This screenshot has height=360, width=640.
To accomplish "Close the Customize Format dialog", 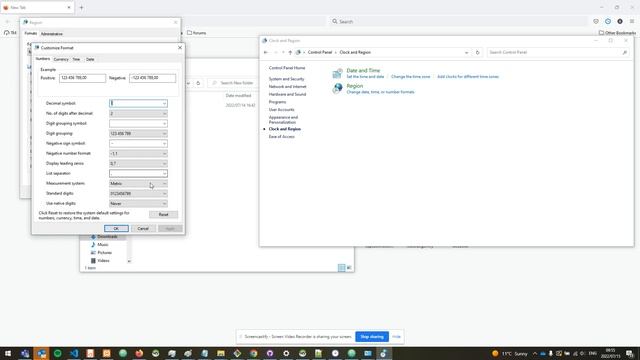I will coord(180,48).
